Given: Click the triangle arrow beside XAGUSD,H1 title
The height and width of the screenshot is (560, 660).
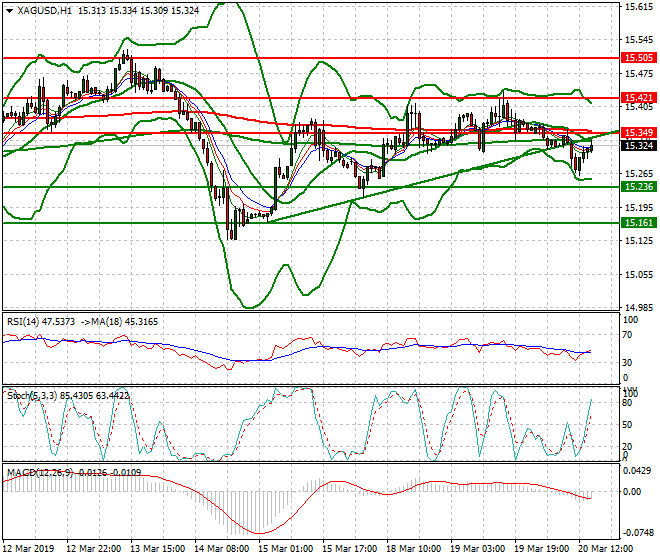Looking at the screenshot, I should (10, 11).
